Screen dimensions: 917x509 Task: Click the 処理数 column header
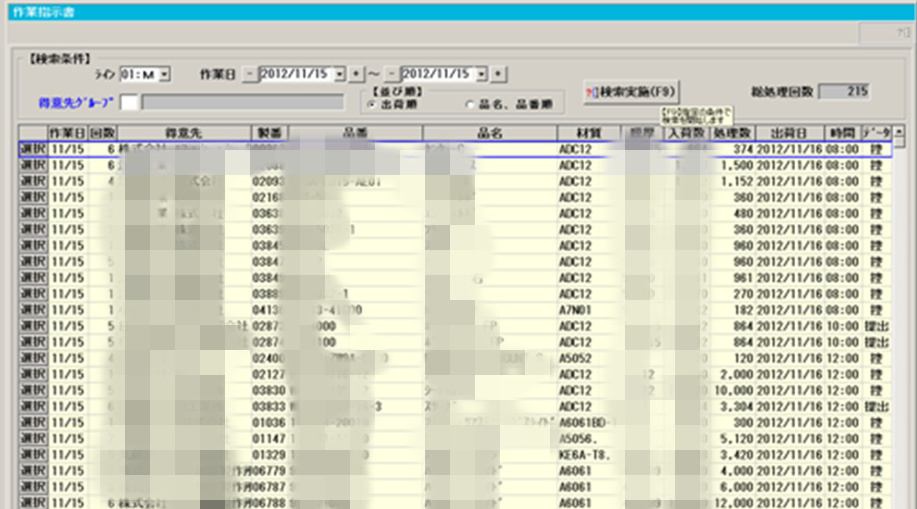pyautogui.click(x=730, y=132)
